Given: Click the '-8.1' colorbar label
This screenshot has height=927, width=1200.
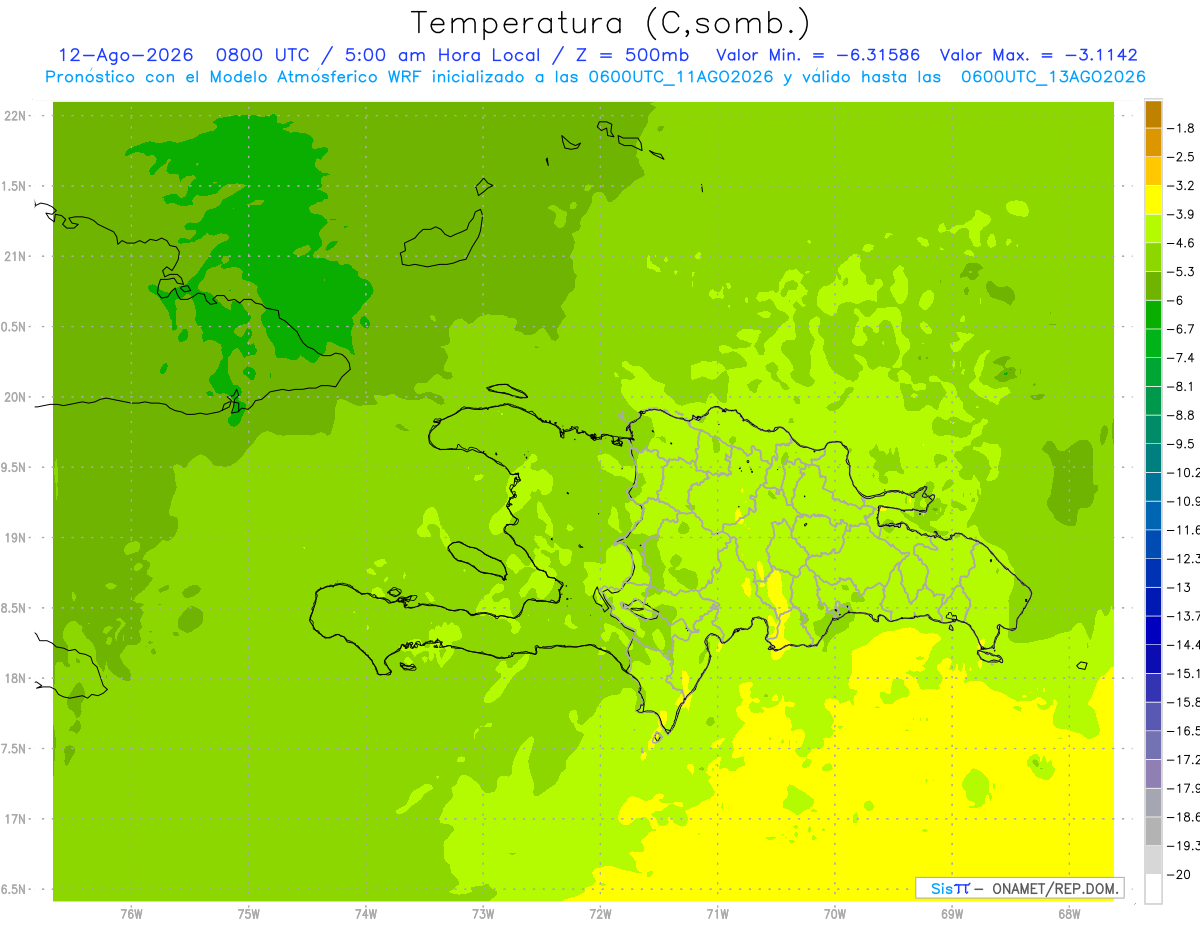Looking at the screenshot, I should 1183,387.
